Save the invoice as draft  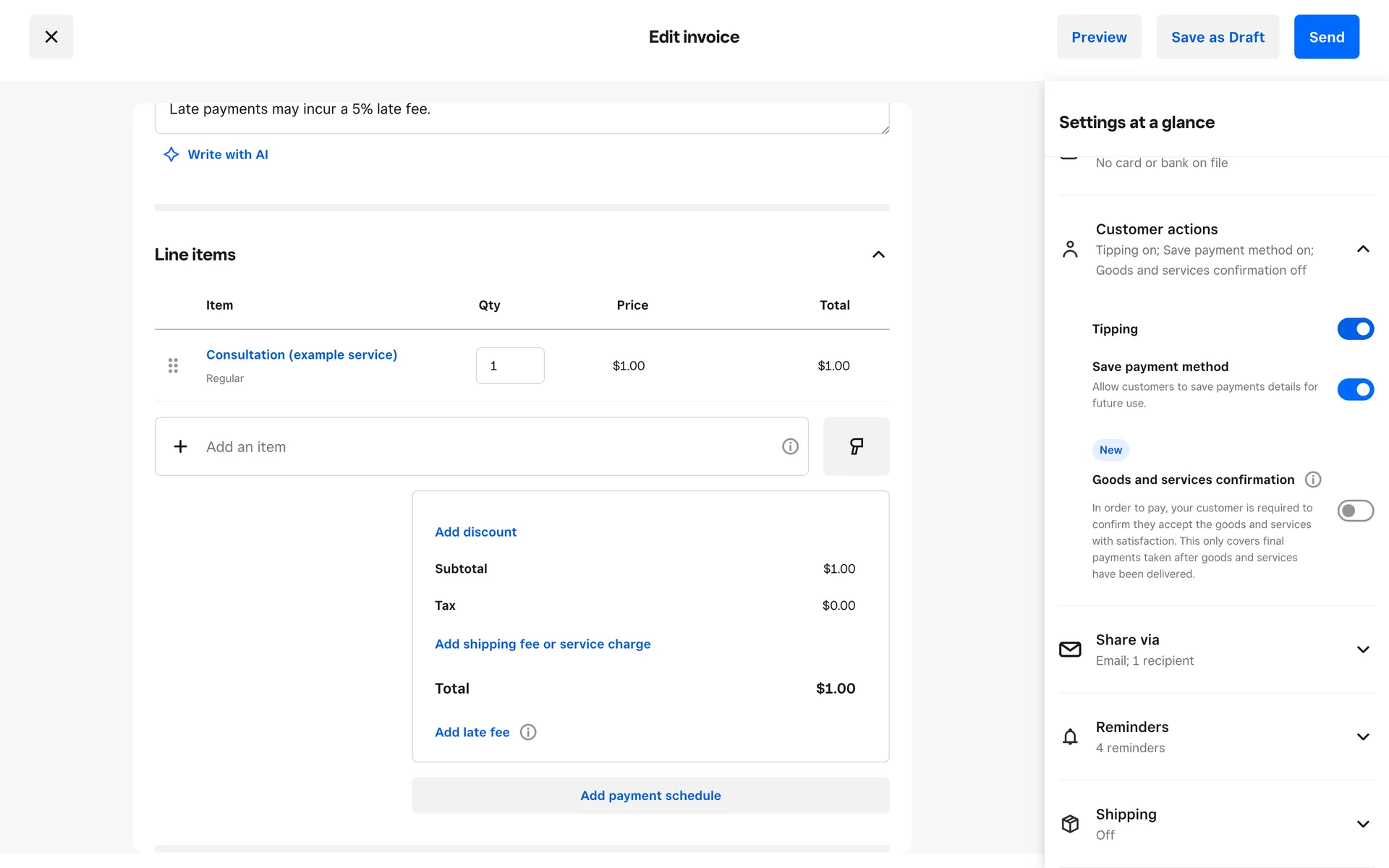pyautogui.click(x=1217, y=37)
